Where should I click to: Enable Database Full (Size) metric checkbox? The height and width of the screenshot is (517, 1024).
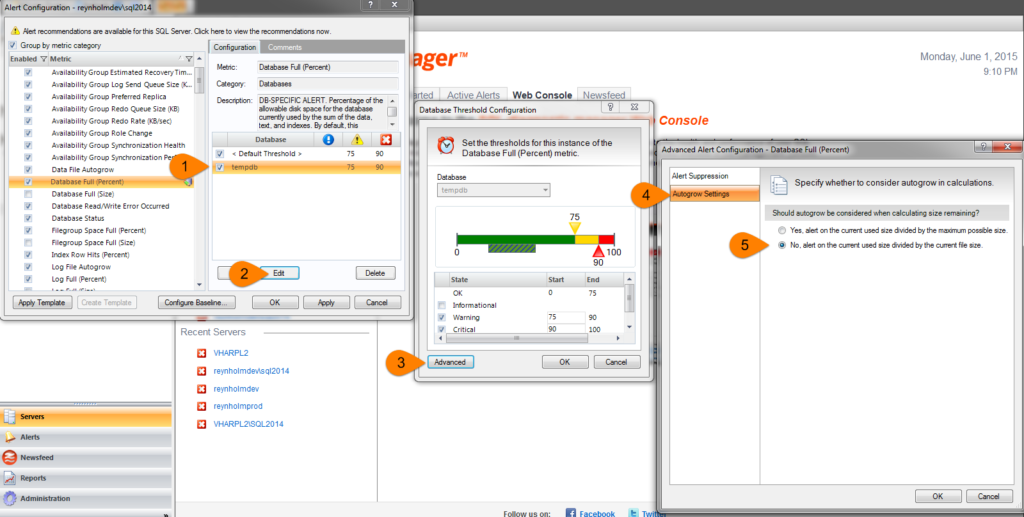coord(28,194)
